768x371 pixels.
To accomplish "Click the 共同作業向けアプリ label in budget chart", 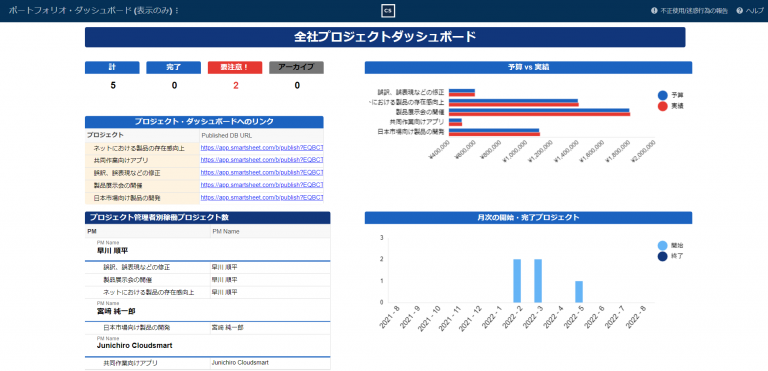I will tap(417, 122).
